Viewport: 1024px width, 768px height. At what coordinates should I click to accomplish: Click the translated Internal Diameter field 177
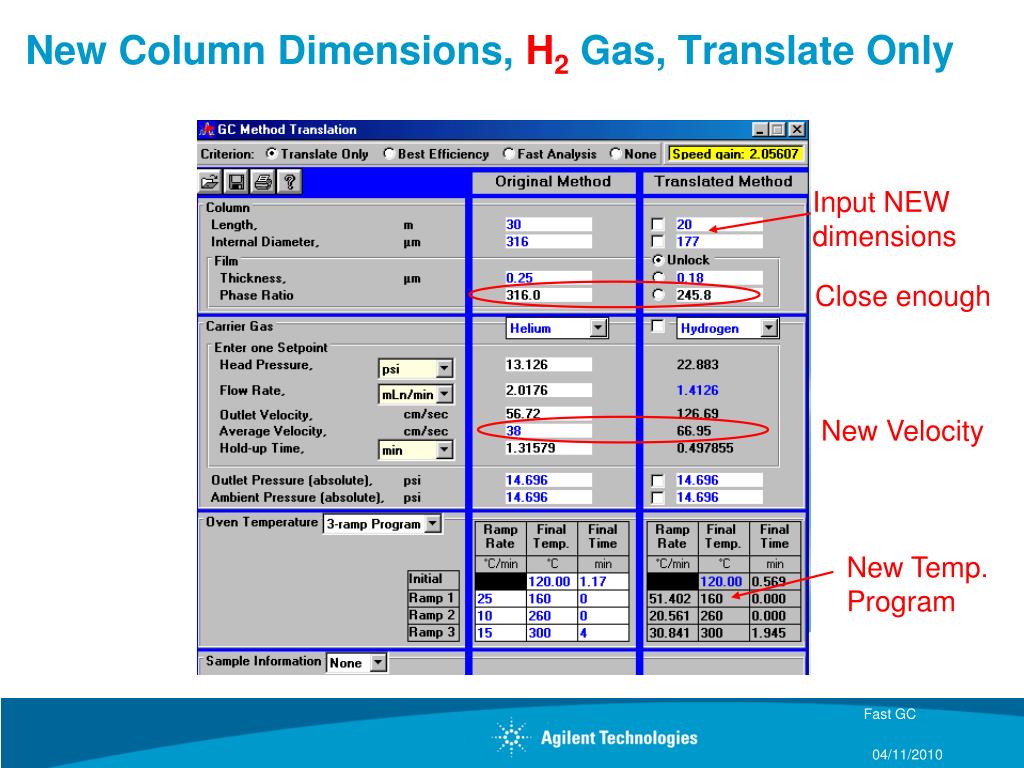click(x=718, y=242)
